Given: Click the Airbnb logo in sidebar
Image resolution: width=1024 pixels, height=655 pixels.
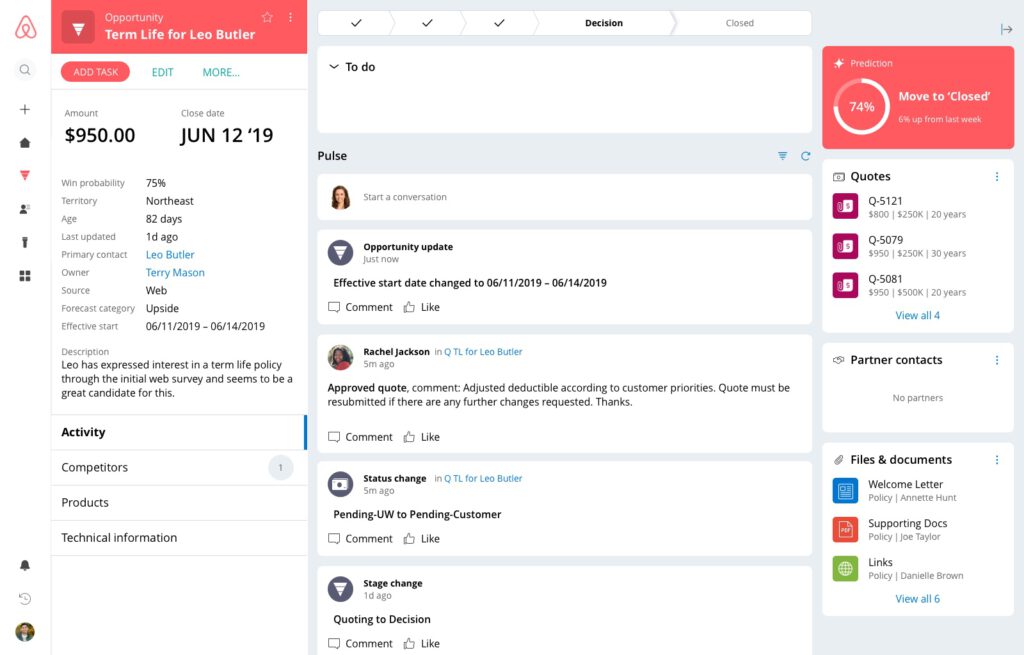Looking at the screenshot, I should pos(25,27).
